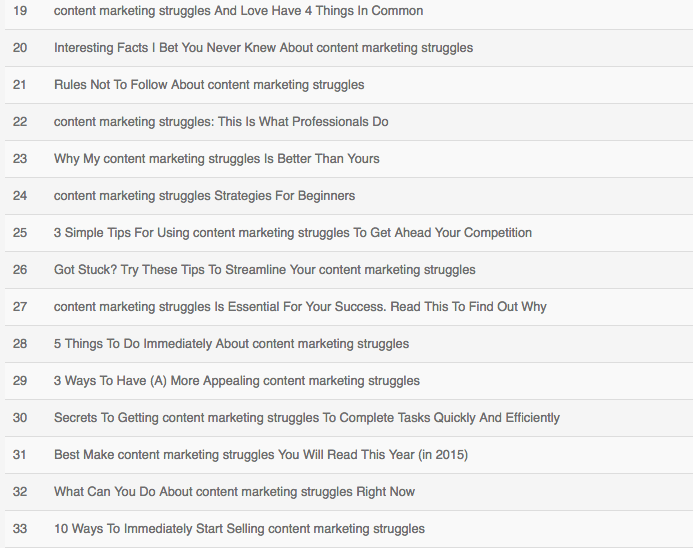Click row number 28
Viewport: 693px width, 548px height.
(x=20, y=344)
